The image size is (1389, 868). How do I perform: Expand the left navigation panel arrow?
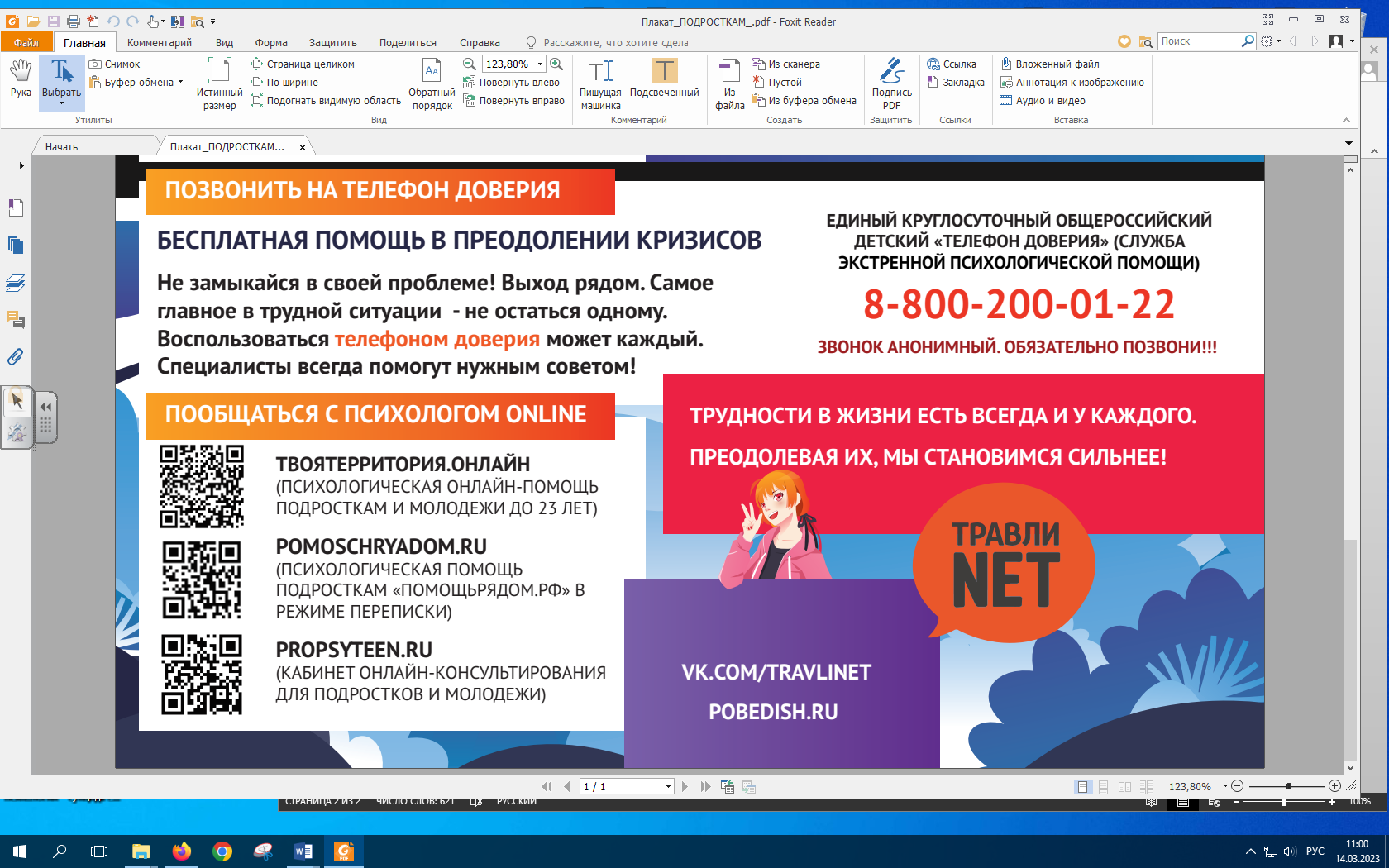click(21, 165)
